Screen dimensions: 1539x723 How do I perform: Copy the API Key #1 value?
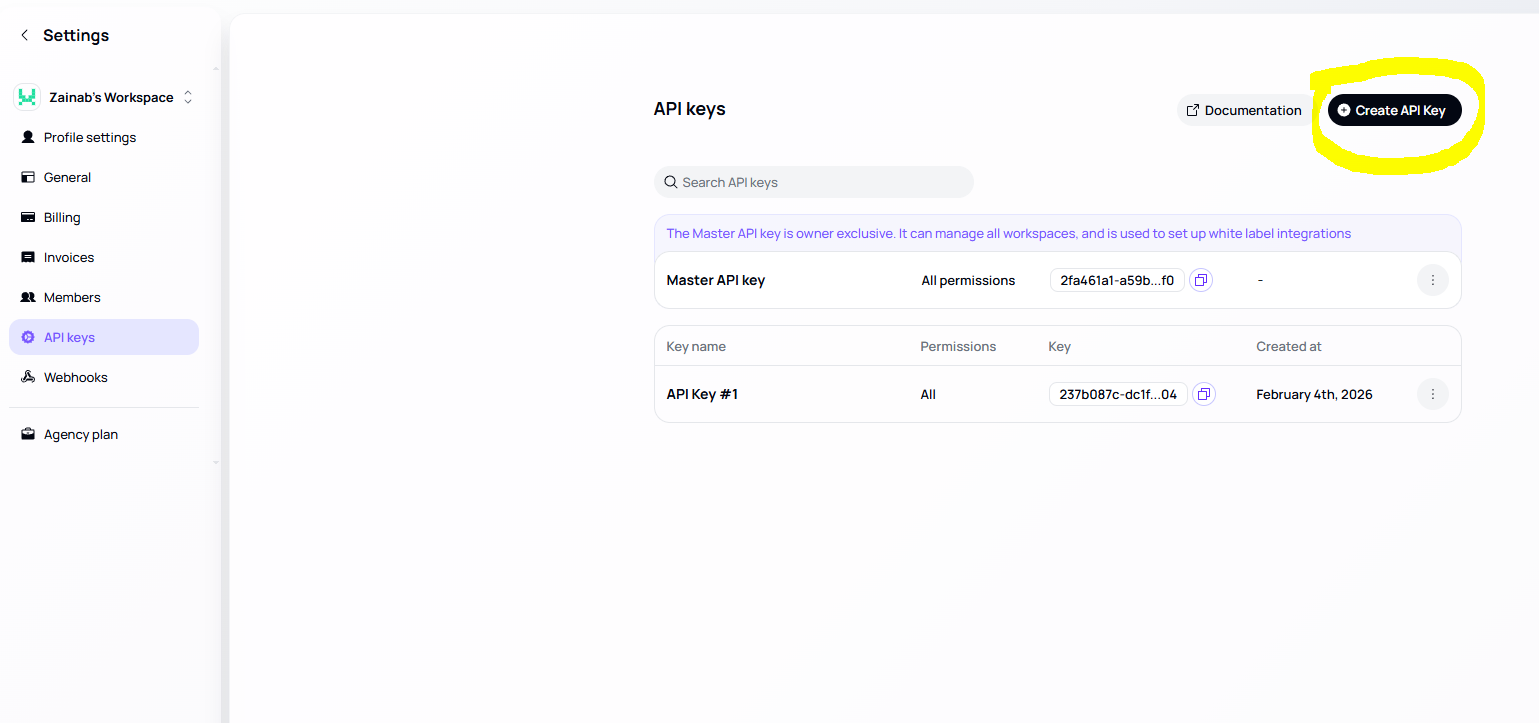click(x=1204, y=394)
